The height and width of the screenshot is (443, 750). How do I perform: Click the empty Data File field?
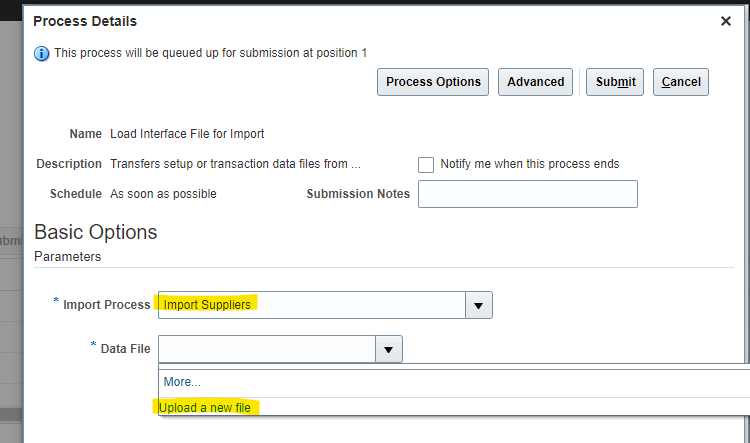pyautogui.click(x=267, y=349)
